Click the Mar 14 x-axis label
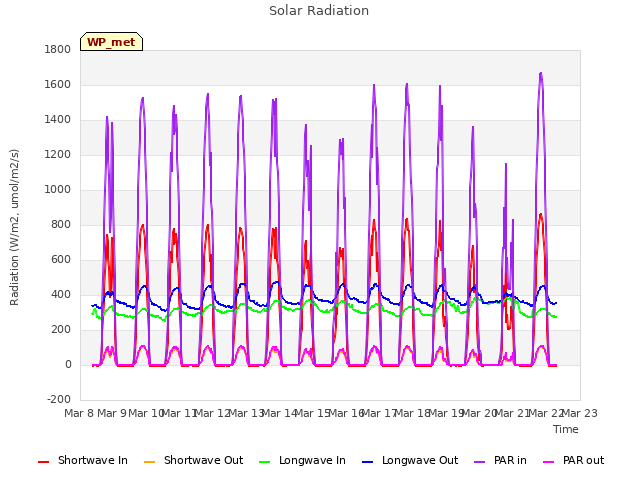 click(x=279, y=413)
